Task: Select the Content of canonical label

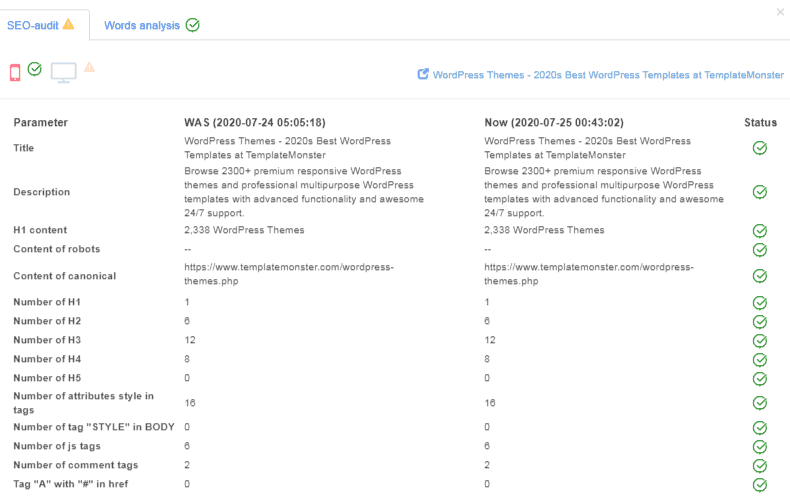Action: [x=64, y=276]
